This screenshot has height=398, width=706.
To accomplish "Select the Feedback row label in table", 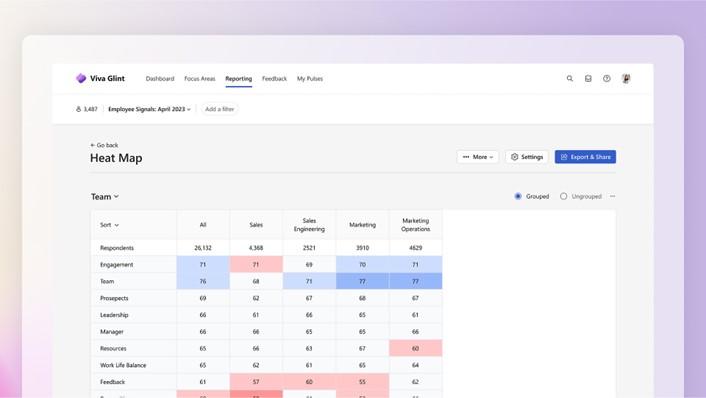I will pos(113,382).
